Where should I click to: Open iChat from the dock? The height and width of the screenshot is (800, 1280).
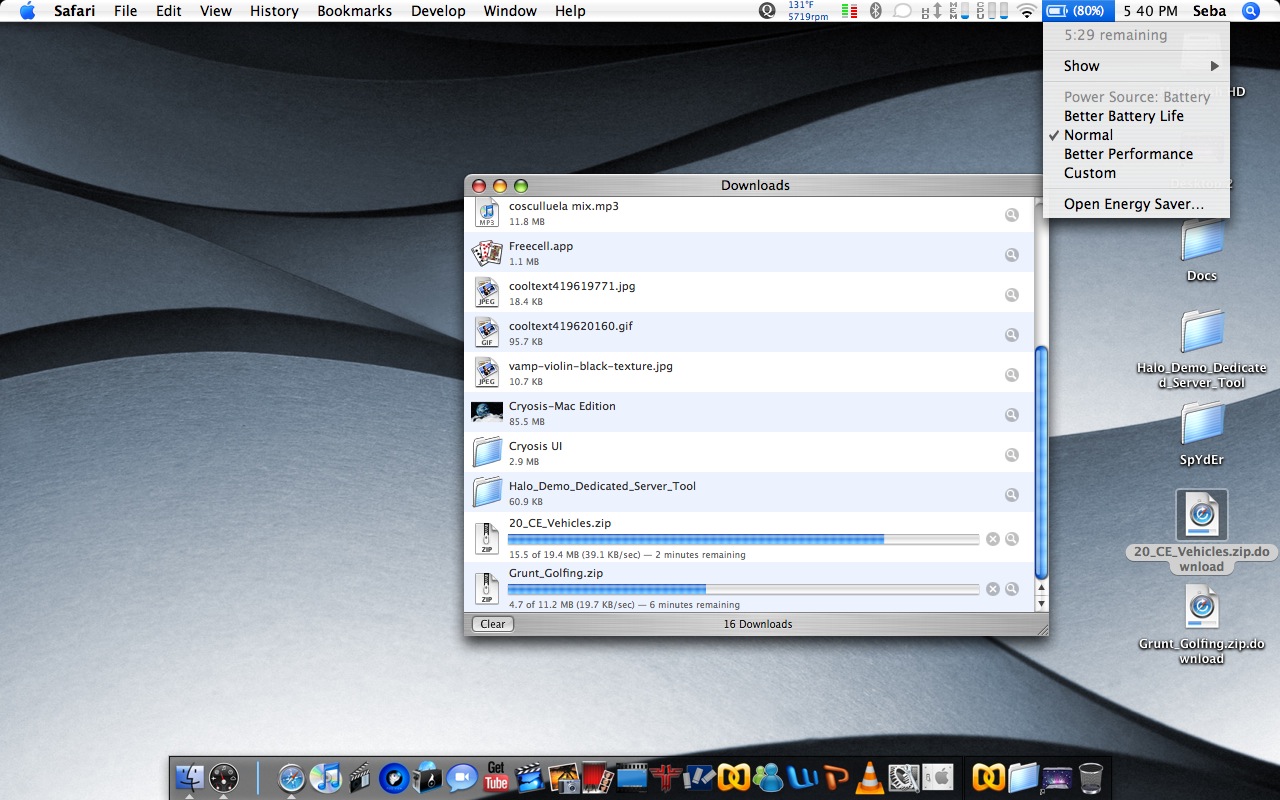click(461, 777)
